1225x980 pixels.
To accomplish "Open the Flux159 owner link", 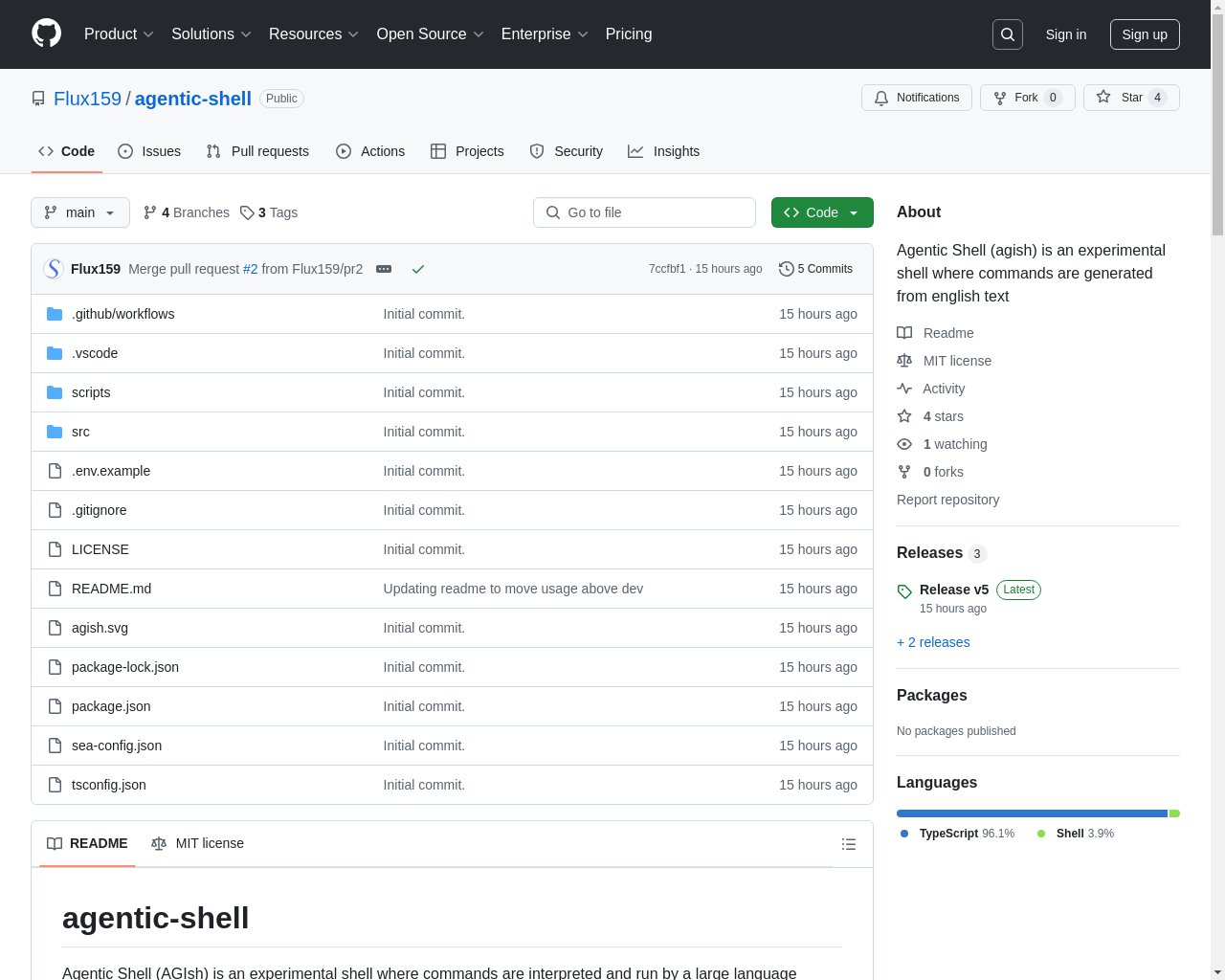I will pos(87,99).
